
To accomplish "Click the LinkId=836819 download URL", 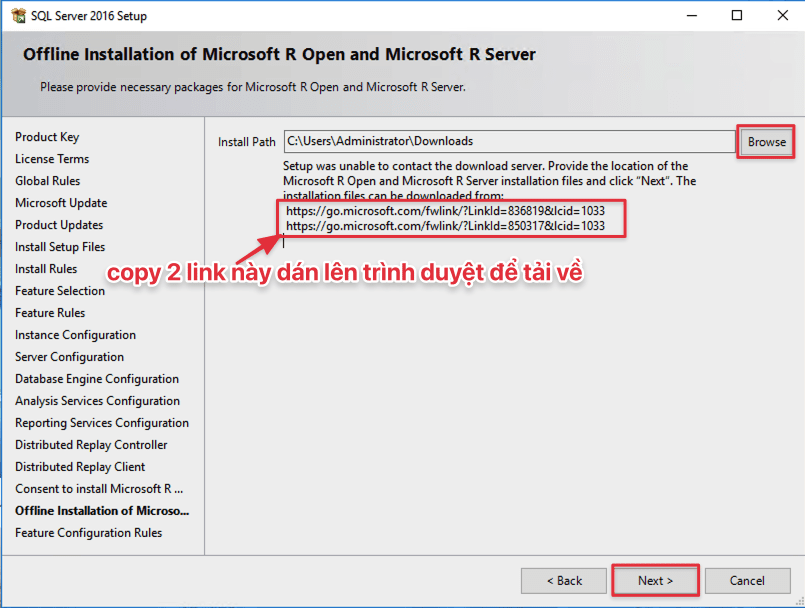I will point(445,212).
